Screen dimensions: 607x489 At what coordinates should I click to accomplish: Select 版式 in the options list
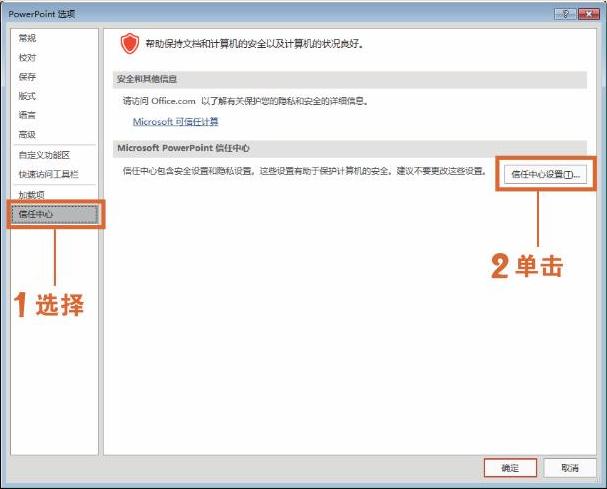coord(27,96)
